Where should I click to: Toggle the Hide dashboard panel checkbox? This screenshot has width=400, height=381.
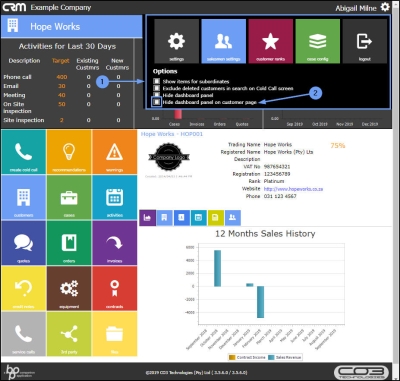[157, 95]
